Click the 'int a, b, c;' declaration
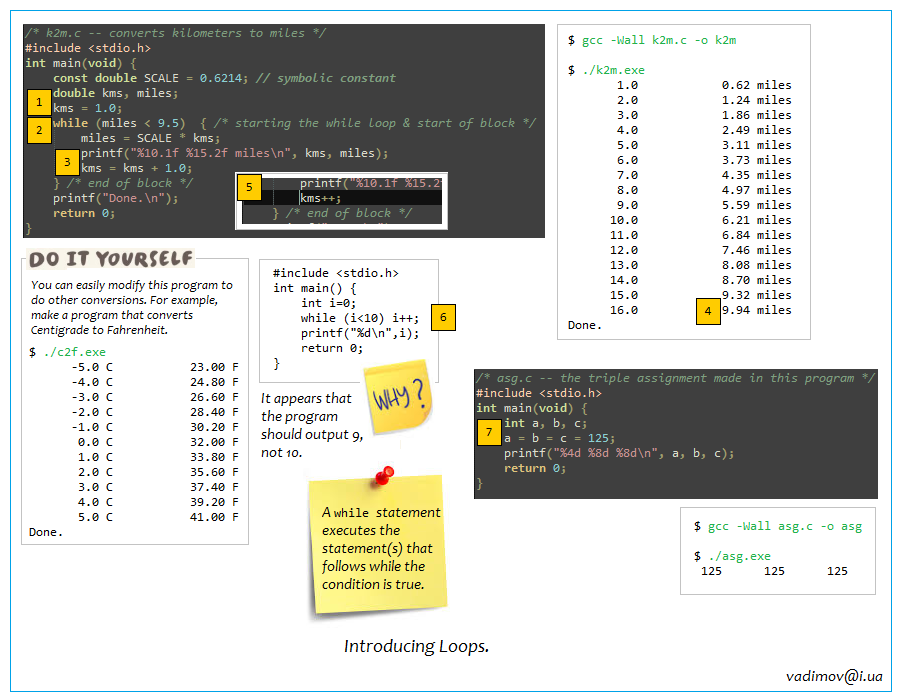900x700 pixels. coord(545,423)
